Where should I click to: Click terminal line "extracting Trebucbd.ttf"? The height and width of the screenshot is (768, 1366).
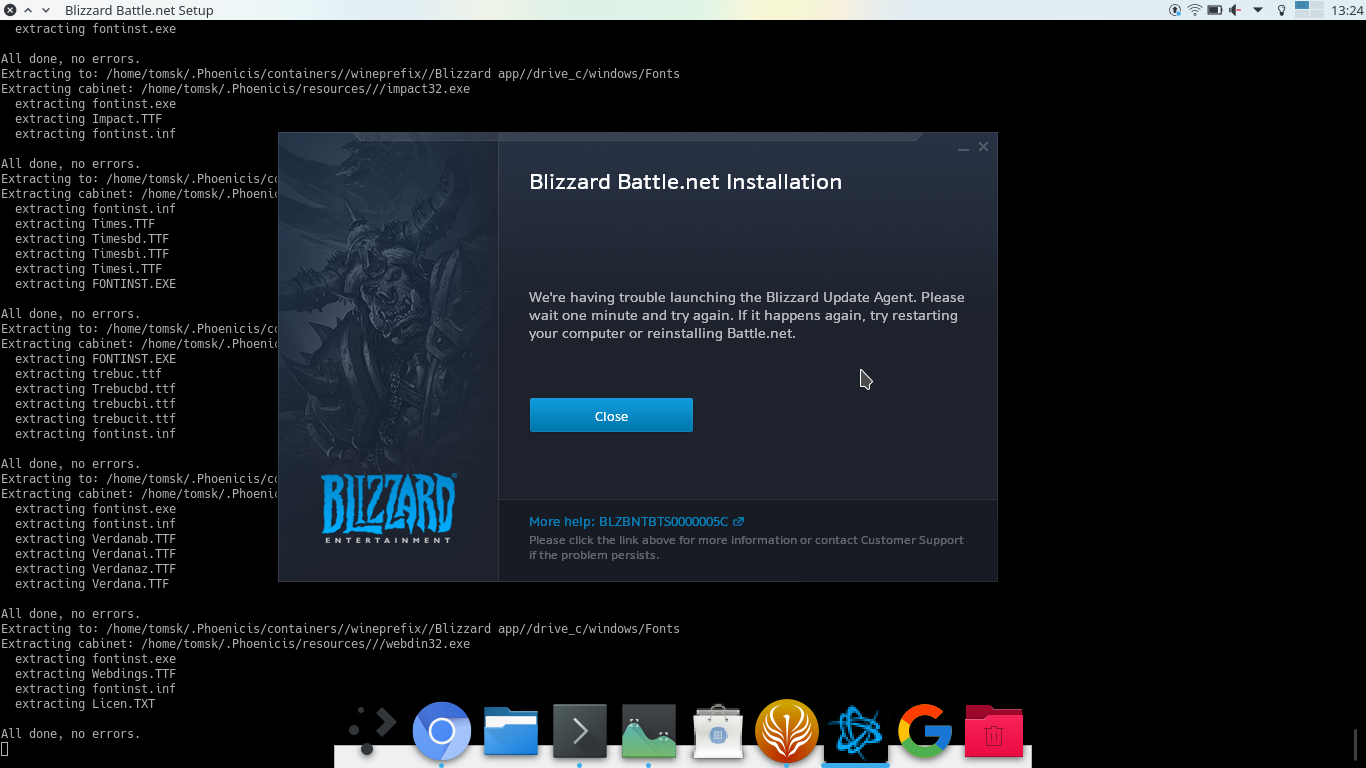point(95,389)
